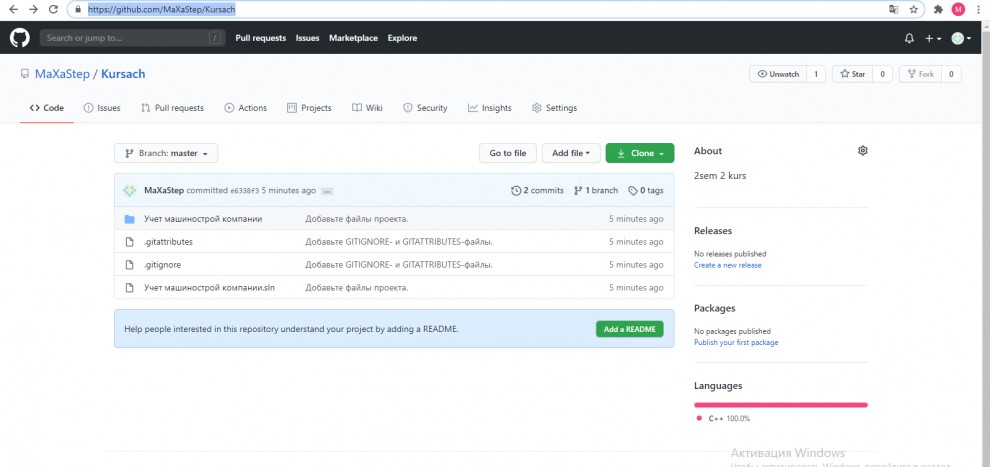990x467 pixels.
Task: Click Publish your first package link
Action: click(736, 343)
